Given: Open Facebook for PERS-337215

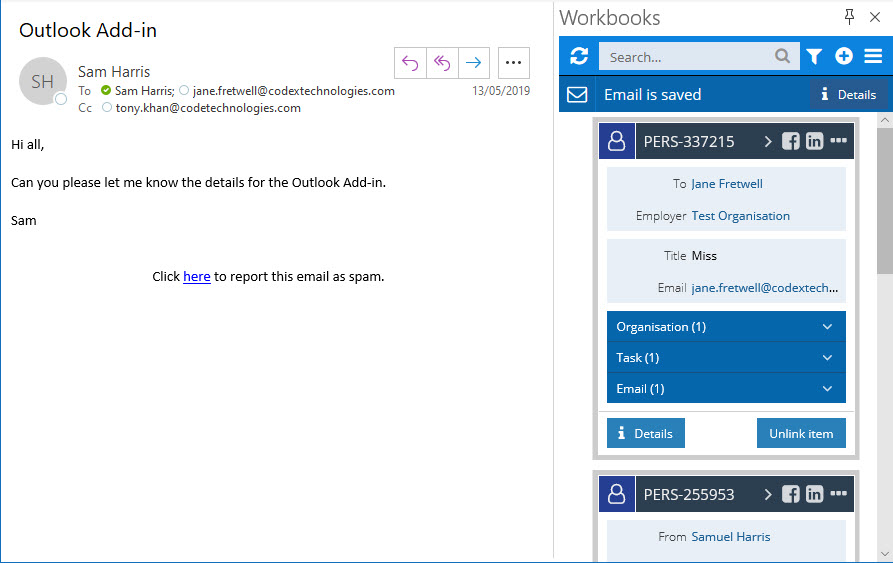Looking at the screenshot, I should [x=790, y=141].
